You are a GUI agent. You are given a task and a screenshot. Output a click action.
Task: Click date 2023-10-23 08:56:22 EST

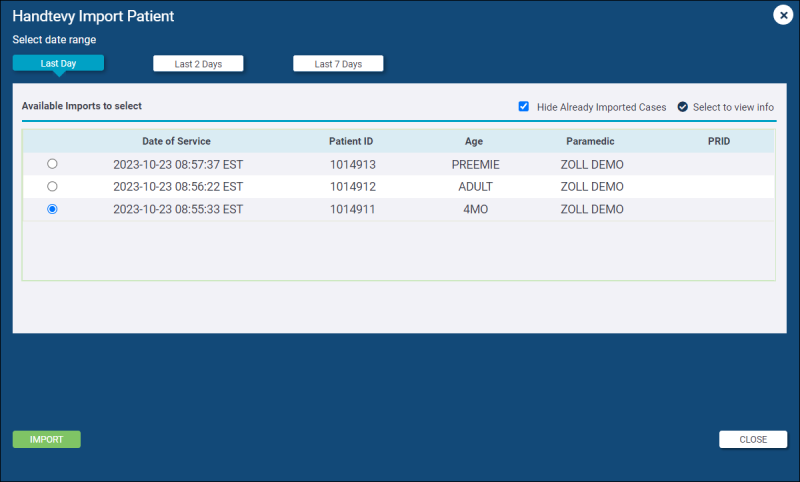[x=178, y=187]
